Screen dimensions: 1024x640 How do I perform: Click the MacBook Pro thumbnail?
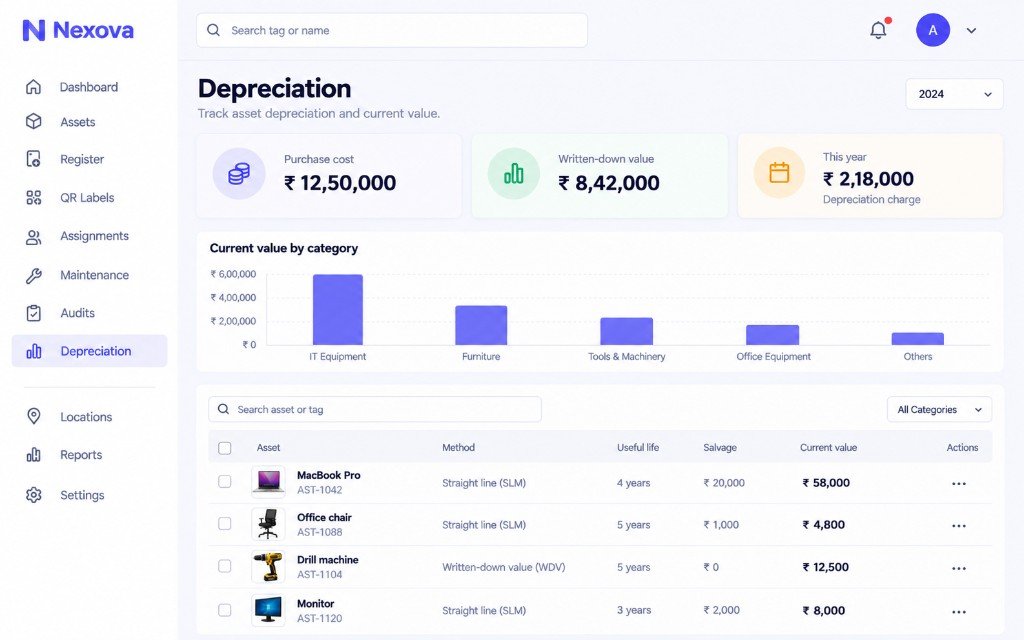point(268,482)
